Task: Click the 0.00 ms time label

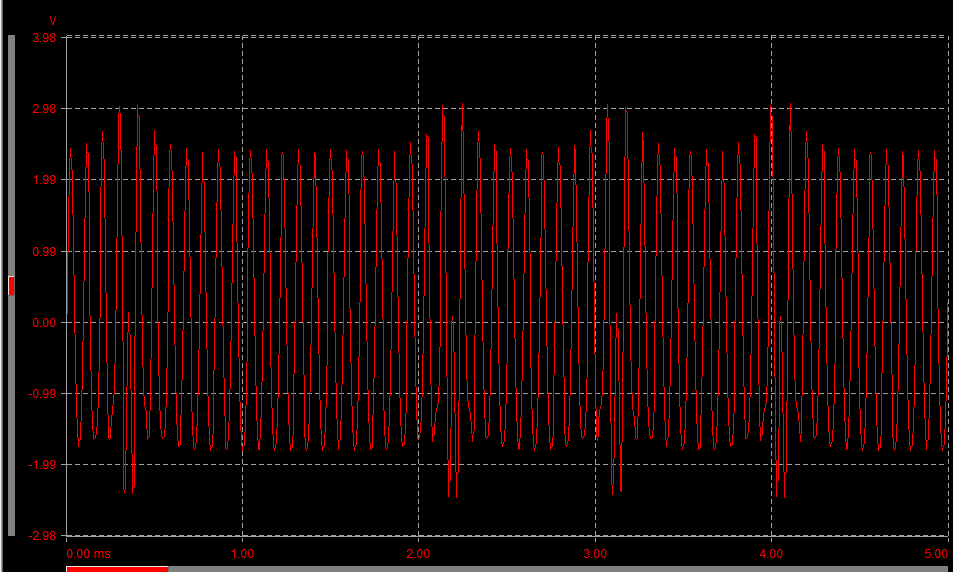Action: pos(89,554)
